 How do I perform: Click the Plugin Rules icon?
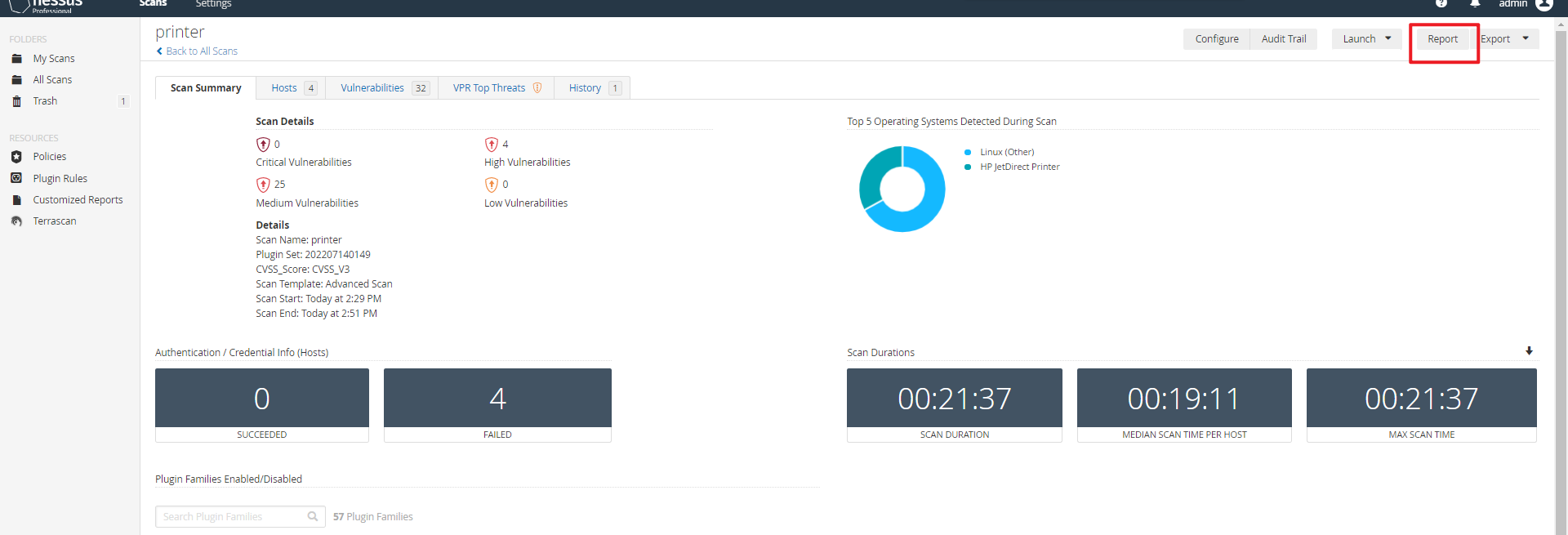click(16, 178)
